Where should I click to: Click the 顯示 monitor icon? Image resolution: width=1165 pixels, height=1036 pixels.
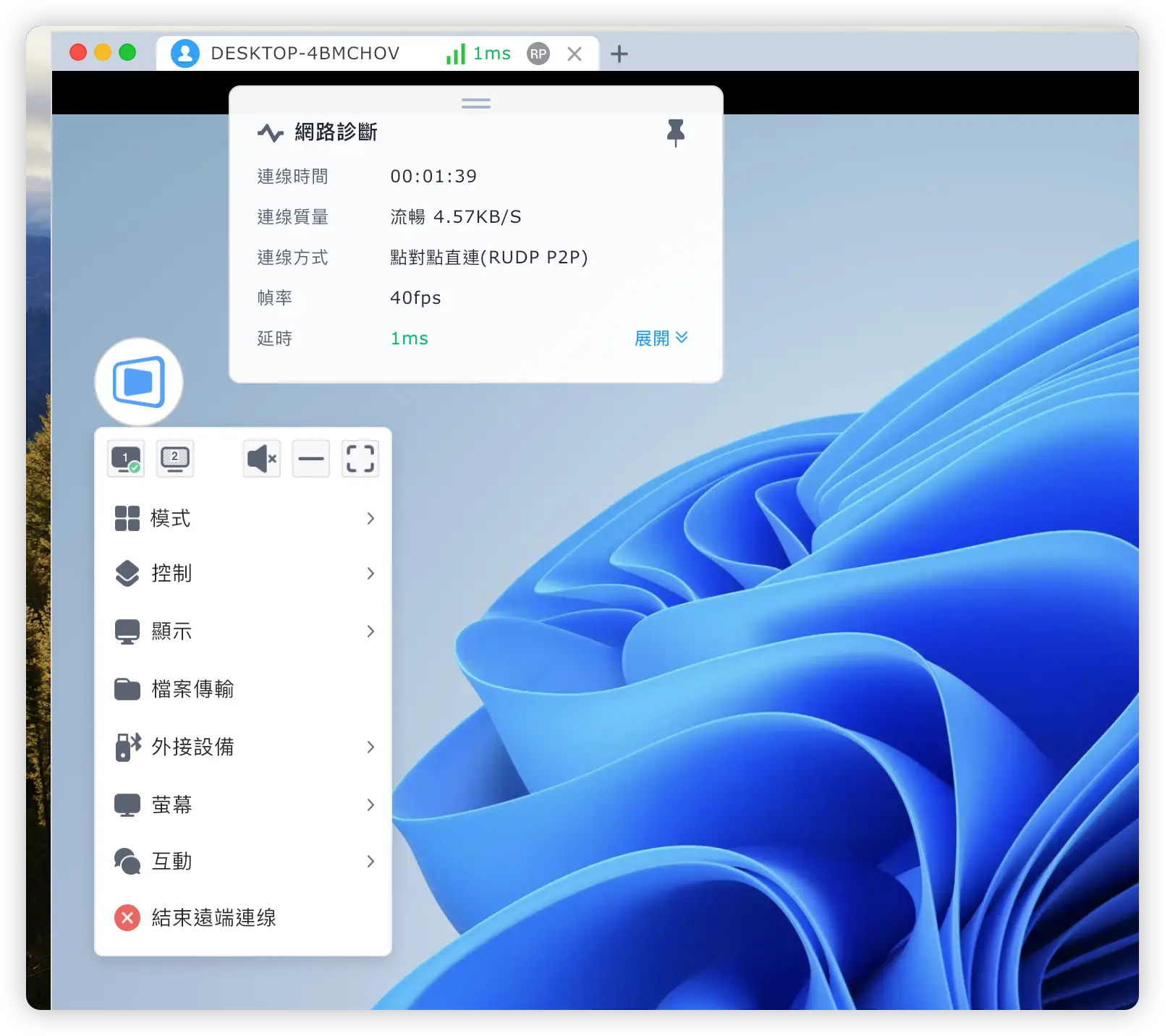point(127,631)
